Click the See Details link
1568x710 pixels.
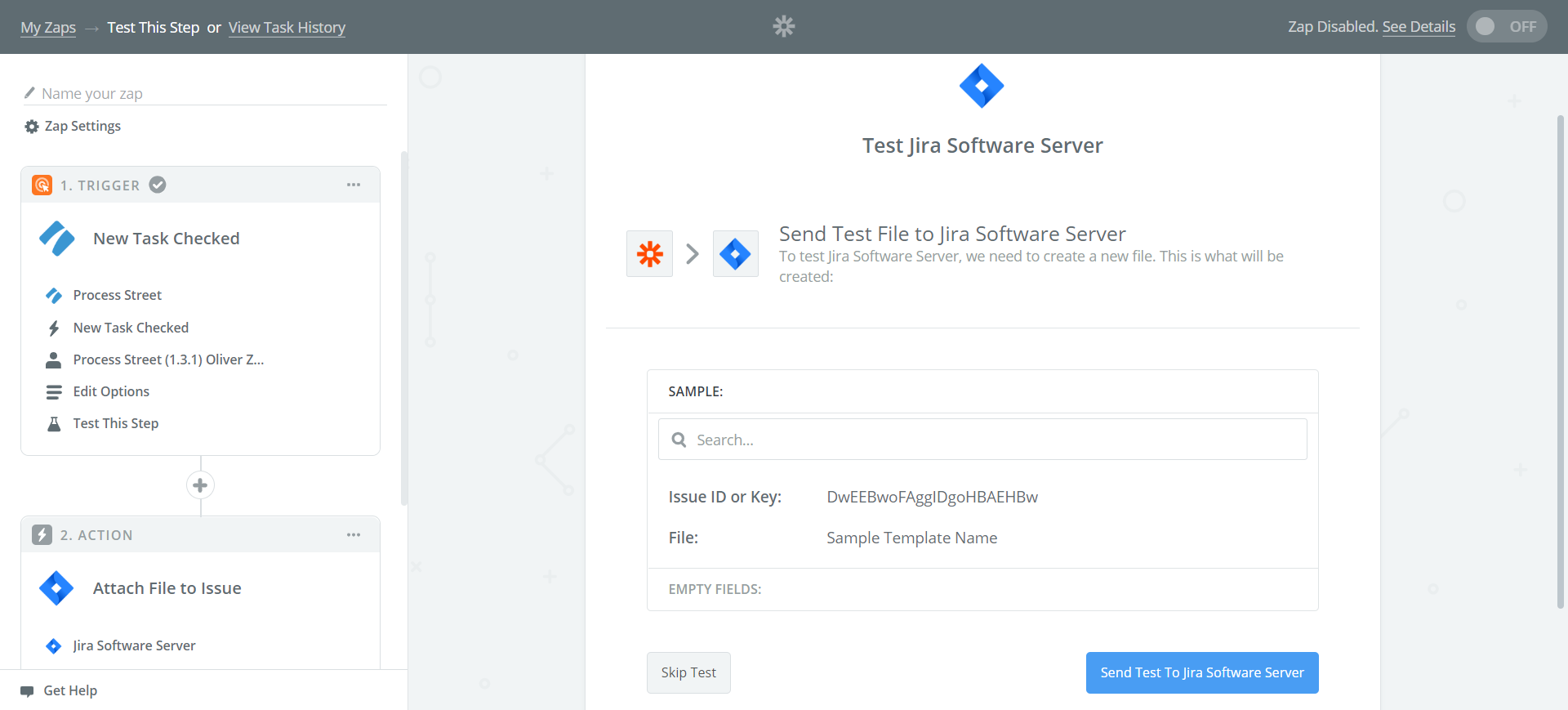[x=1419, y=27]
